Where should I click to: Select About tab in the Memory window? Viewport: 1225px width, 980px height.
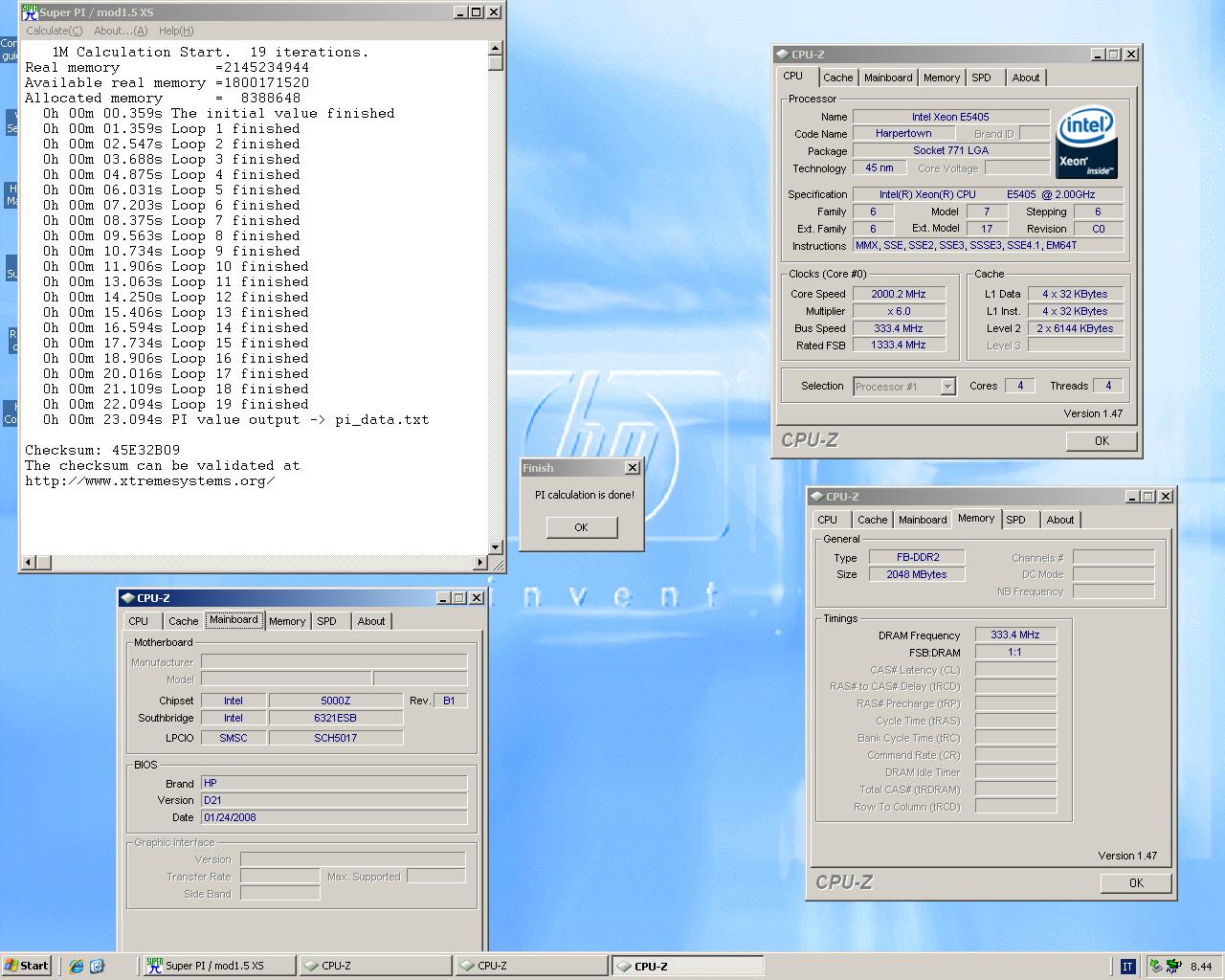point(1060,520)
